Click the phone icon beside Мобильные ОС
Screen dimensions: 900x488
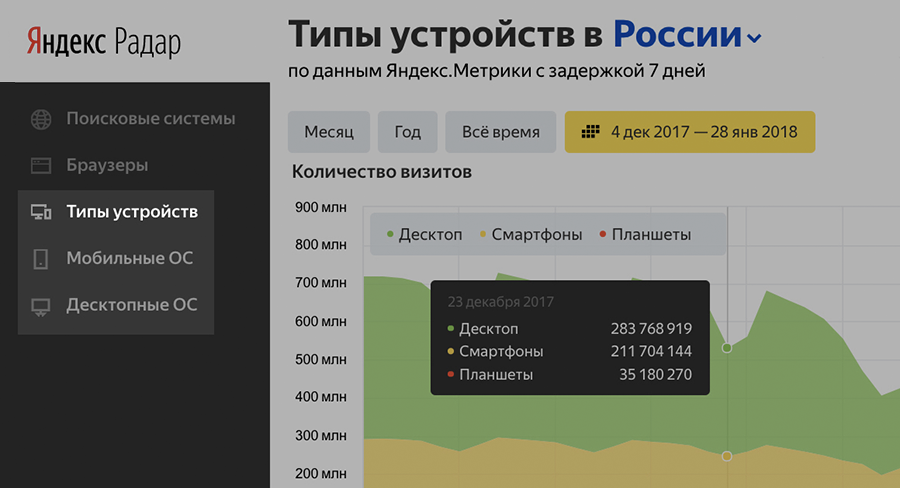coord(41,259)
